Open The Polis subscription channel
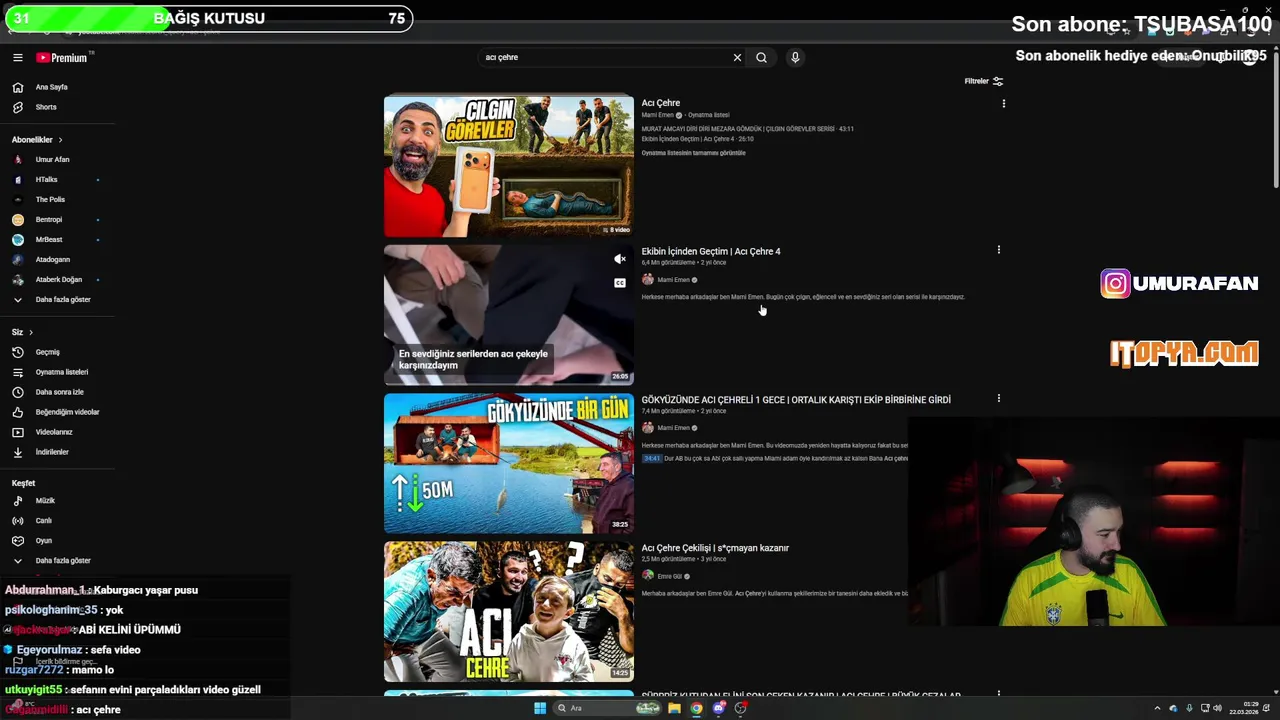Screen dimensions: 1280x720 50,199
